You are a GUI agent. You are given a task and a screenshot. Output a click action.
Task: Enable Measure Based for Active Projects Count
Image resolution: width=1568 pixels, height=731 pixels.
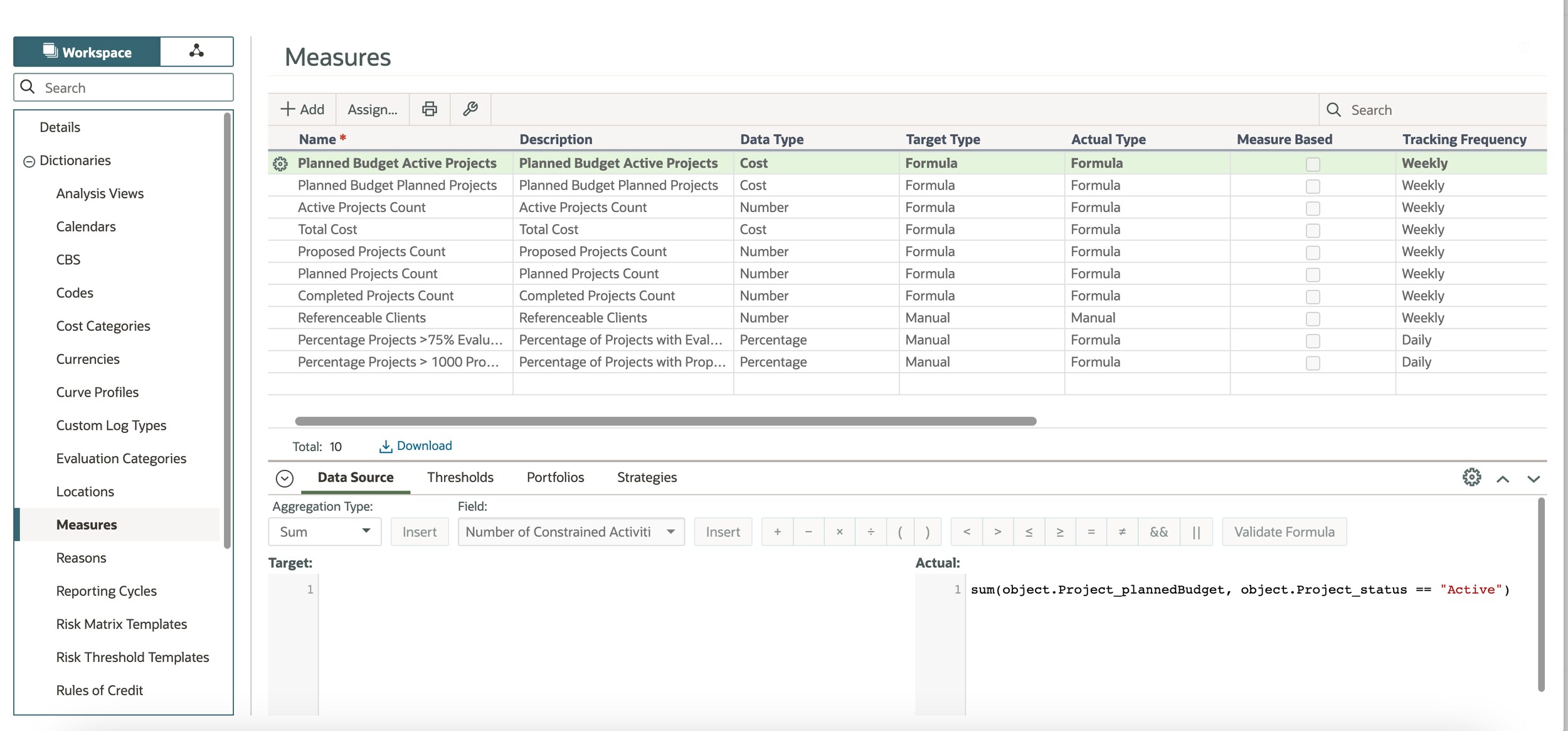tap(1313, 208)
